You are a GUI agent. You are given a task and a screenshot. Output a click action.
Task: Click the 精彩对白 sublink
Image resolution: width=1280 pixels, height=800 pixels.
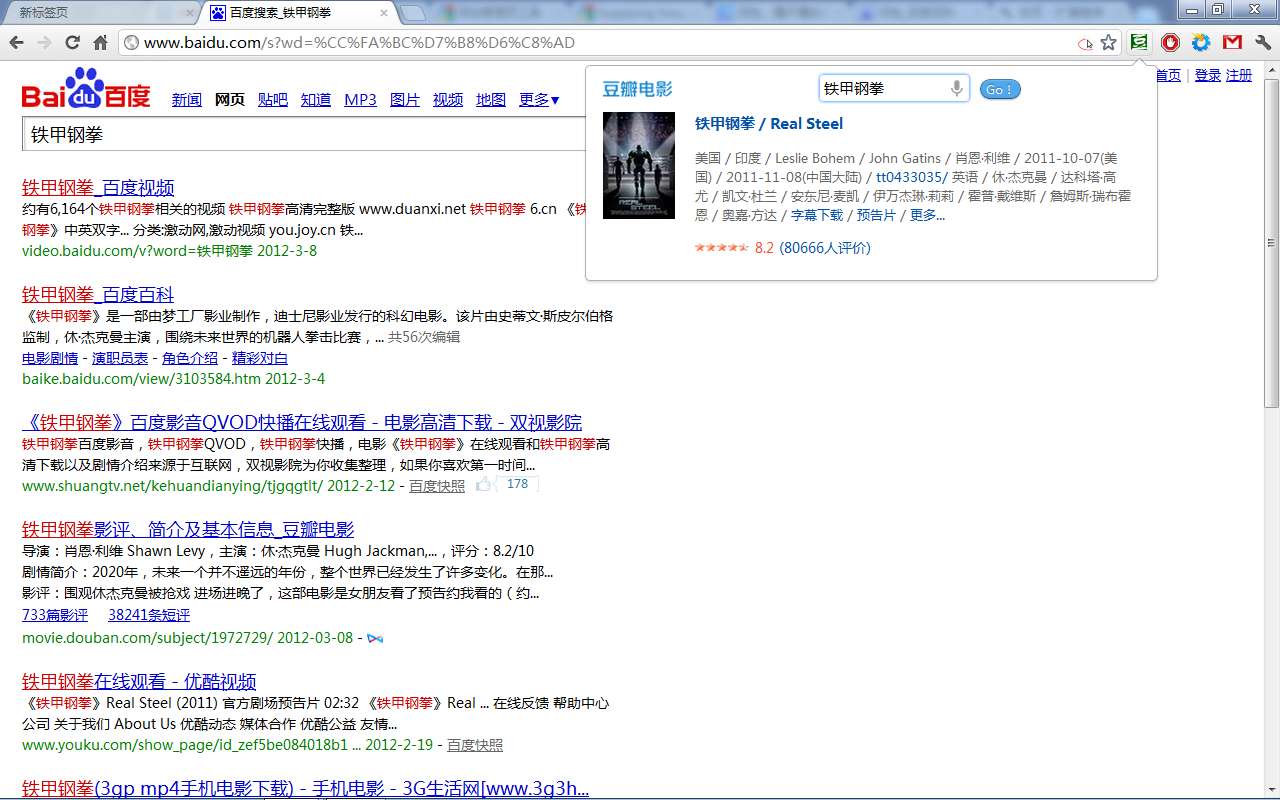click(260, 358)
